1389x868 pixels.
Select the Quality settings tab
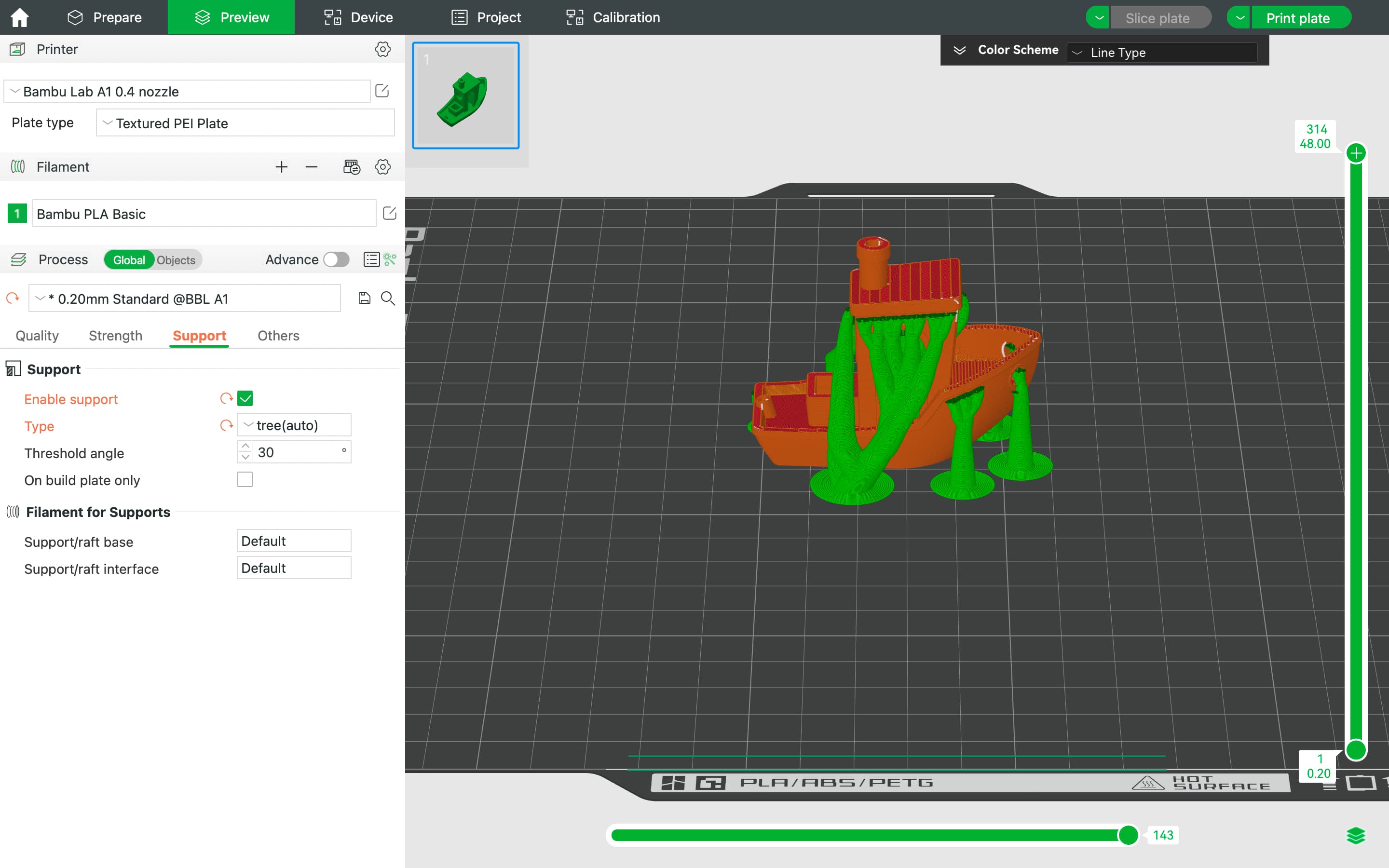click(x=37, y=336)
